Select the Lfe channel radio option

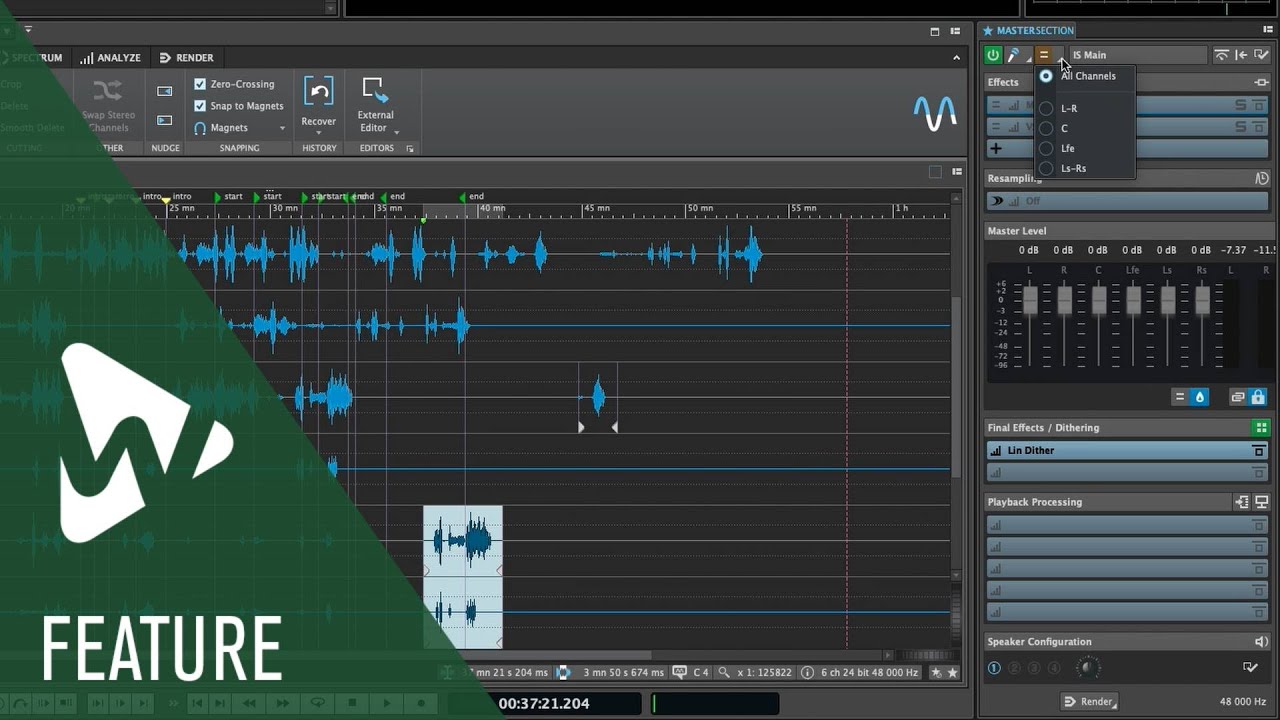click(1046, 148)
